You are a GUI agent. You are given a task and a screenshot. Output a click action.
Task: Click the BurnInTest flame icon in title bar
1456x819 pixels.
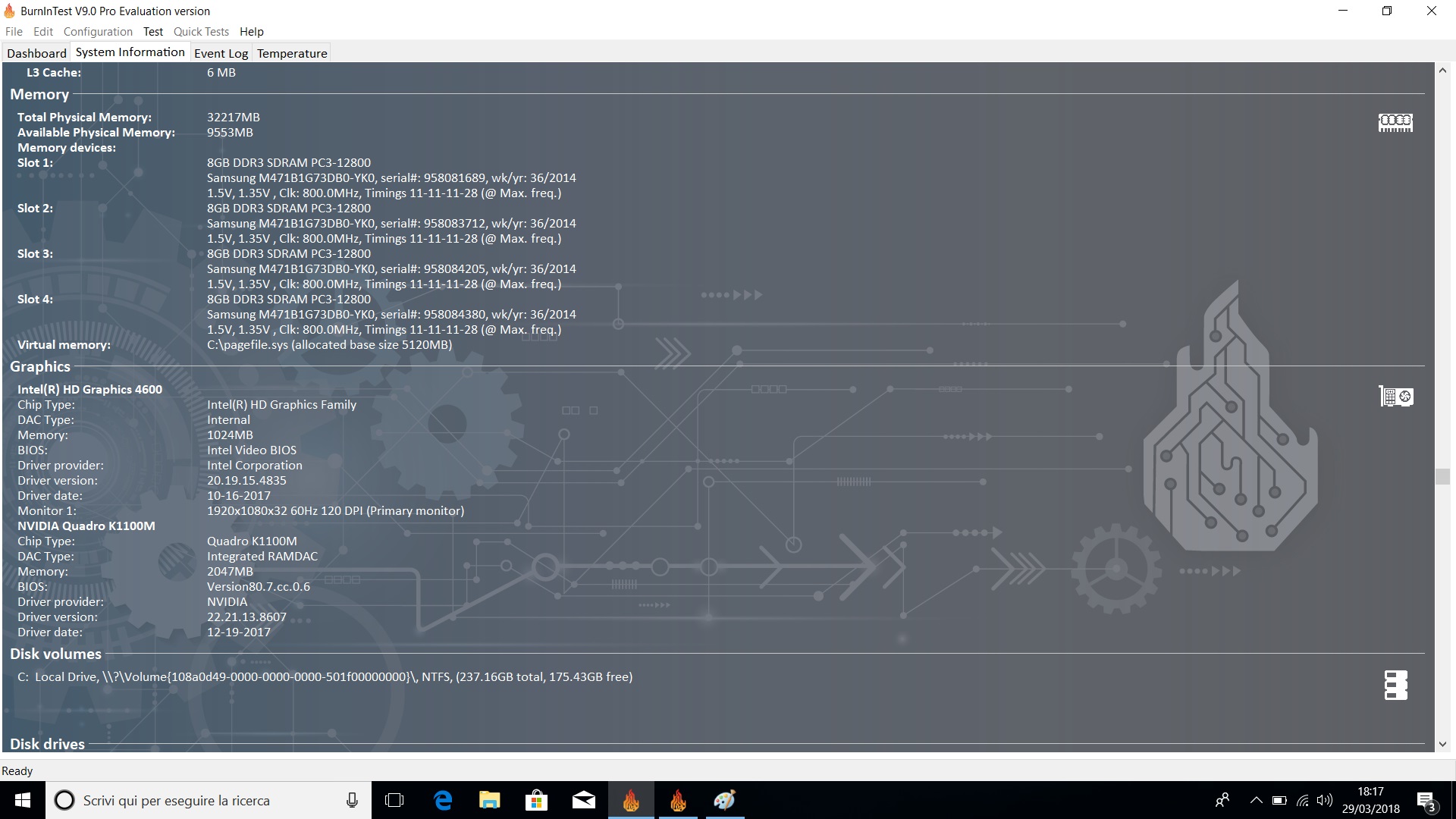click(9, 11)
